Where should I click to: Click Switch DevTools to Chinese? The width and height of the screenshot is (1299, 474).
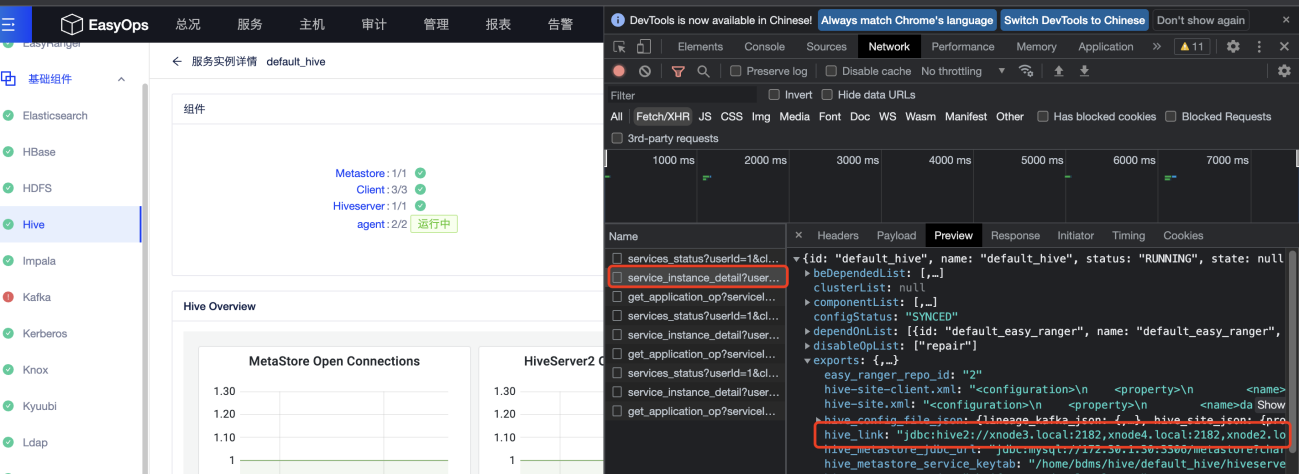point(1075,20)
